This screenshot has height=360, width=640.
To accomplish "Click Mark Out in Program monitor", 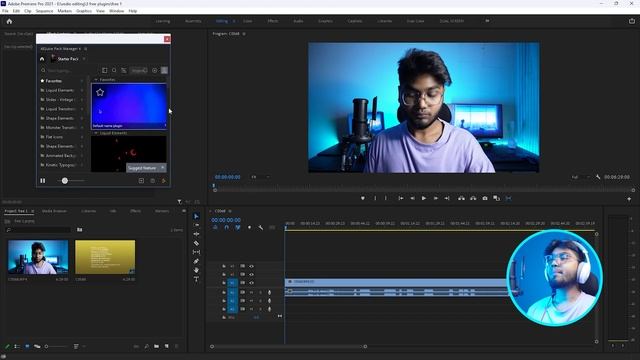I will pos(386,198).
